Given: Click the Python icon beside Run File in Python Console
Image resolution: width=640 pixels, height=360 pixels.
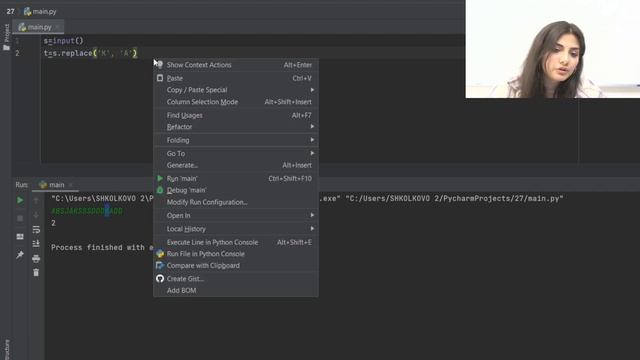Looking at the screenshot, I should (160, 254).
